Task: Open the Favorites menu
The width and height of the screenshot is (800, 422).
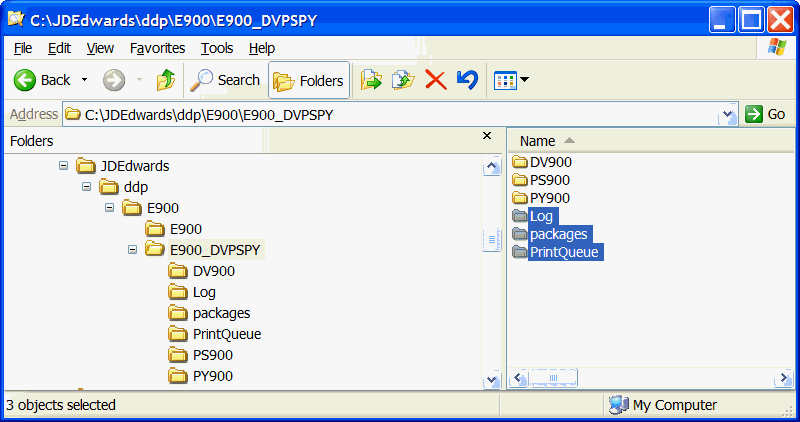Action: click(157, 48)
